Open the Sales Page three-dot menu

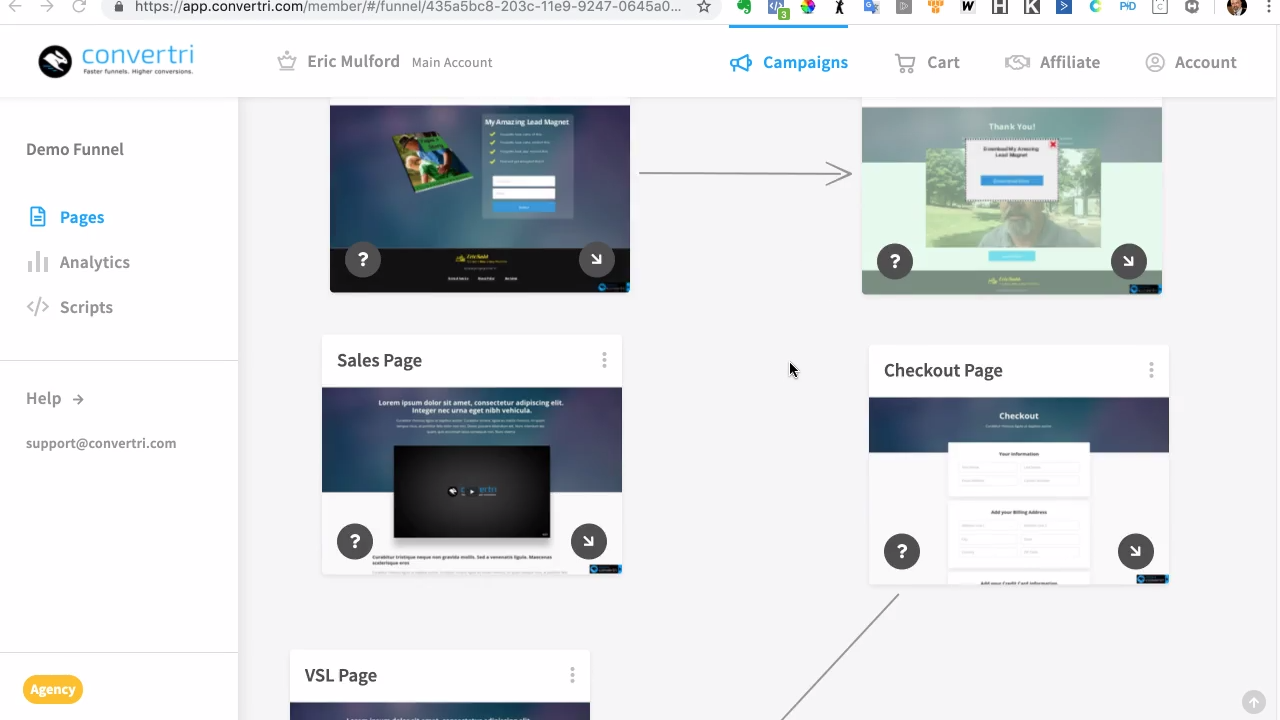click(x=604, y=360)
